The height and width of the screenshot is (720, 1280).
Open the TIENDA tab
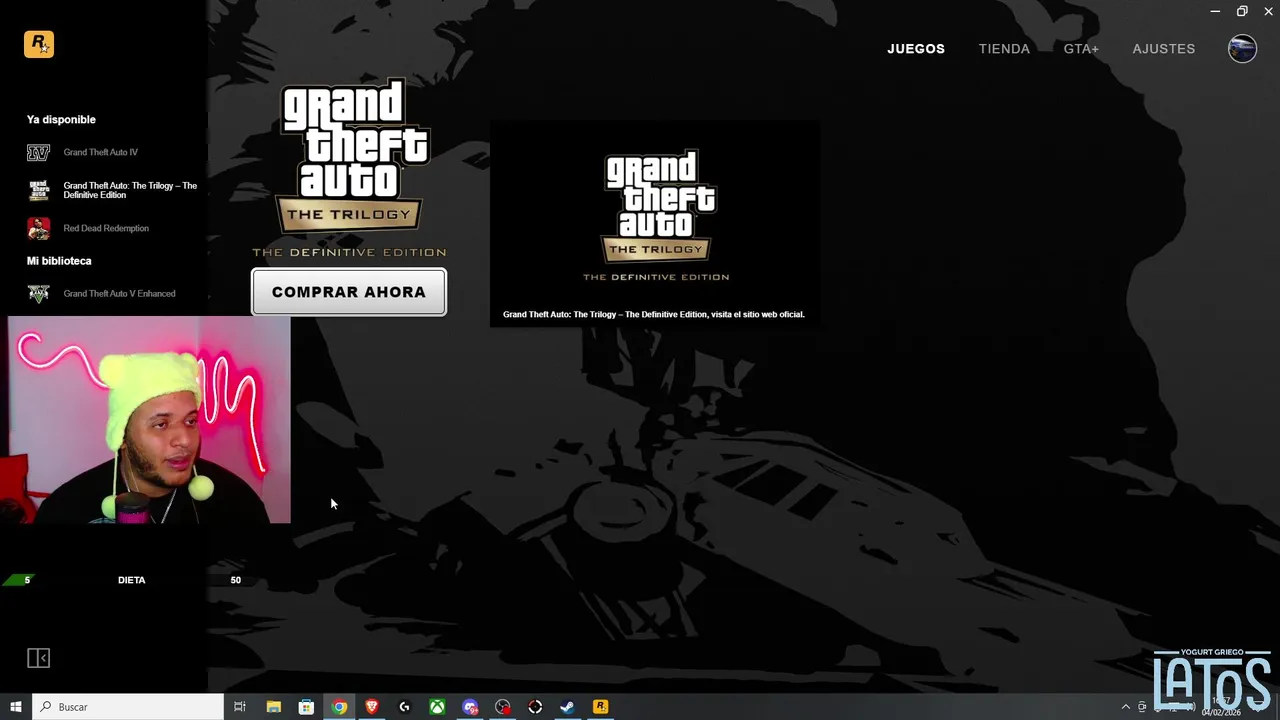click(1004, 49)
